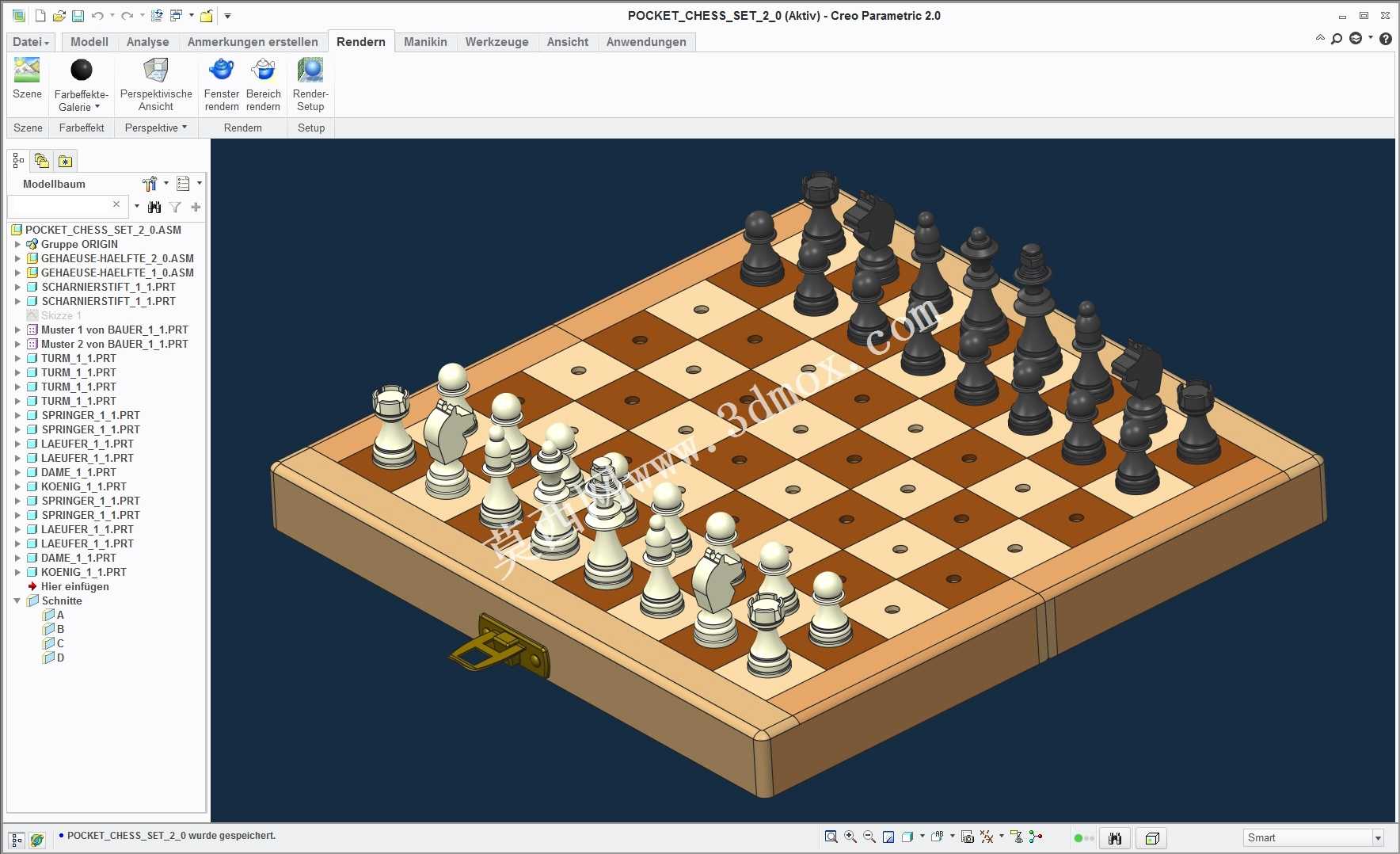
Task: Click the repaint icon in the graphics toolbar
Action: click(888, 837)
